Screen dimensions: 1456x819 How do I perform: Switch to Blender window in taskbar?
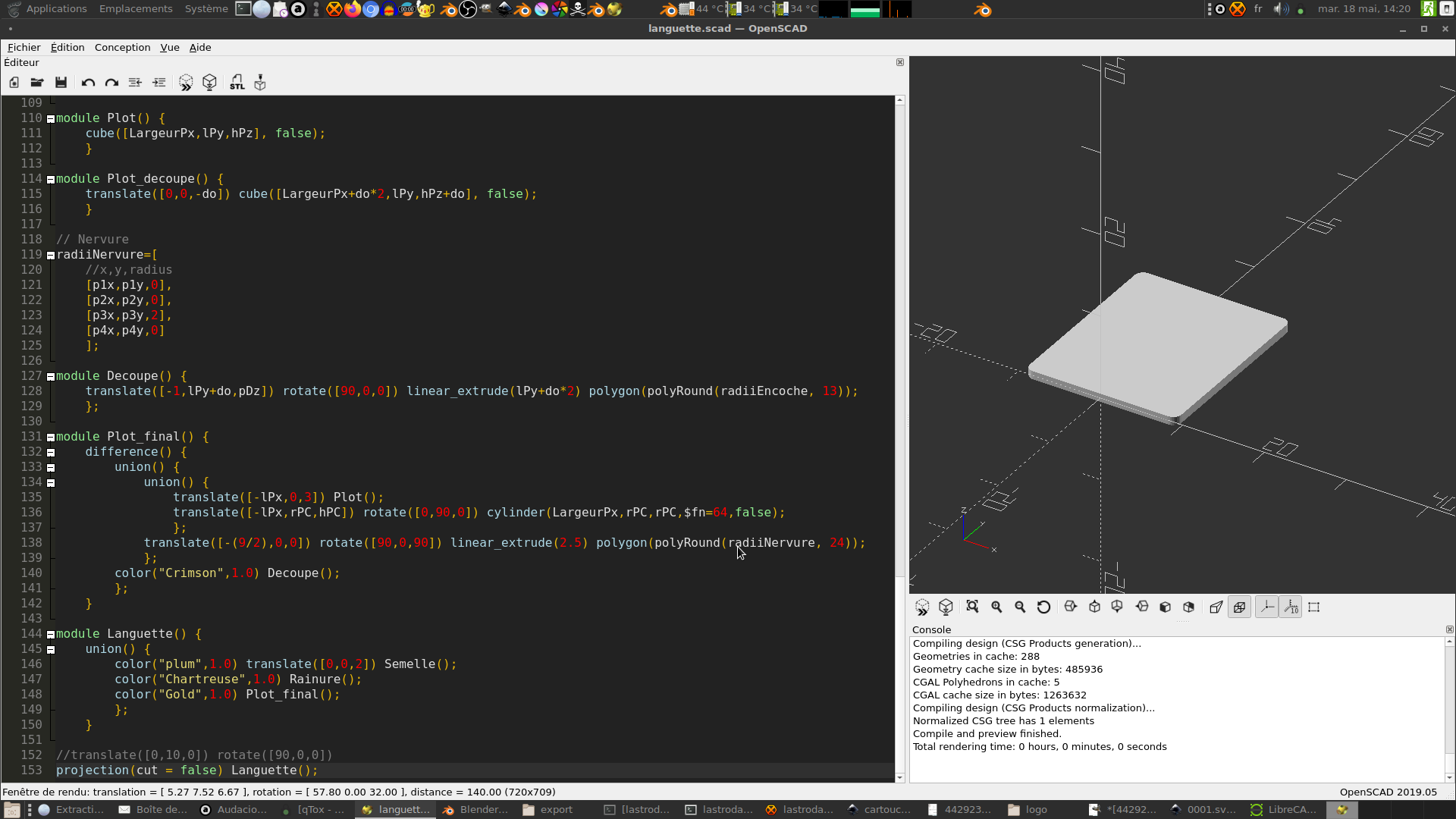click(x=475, y=810)
